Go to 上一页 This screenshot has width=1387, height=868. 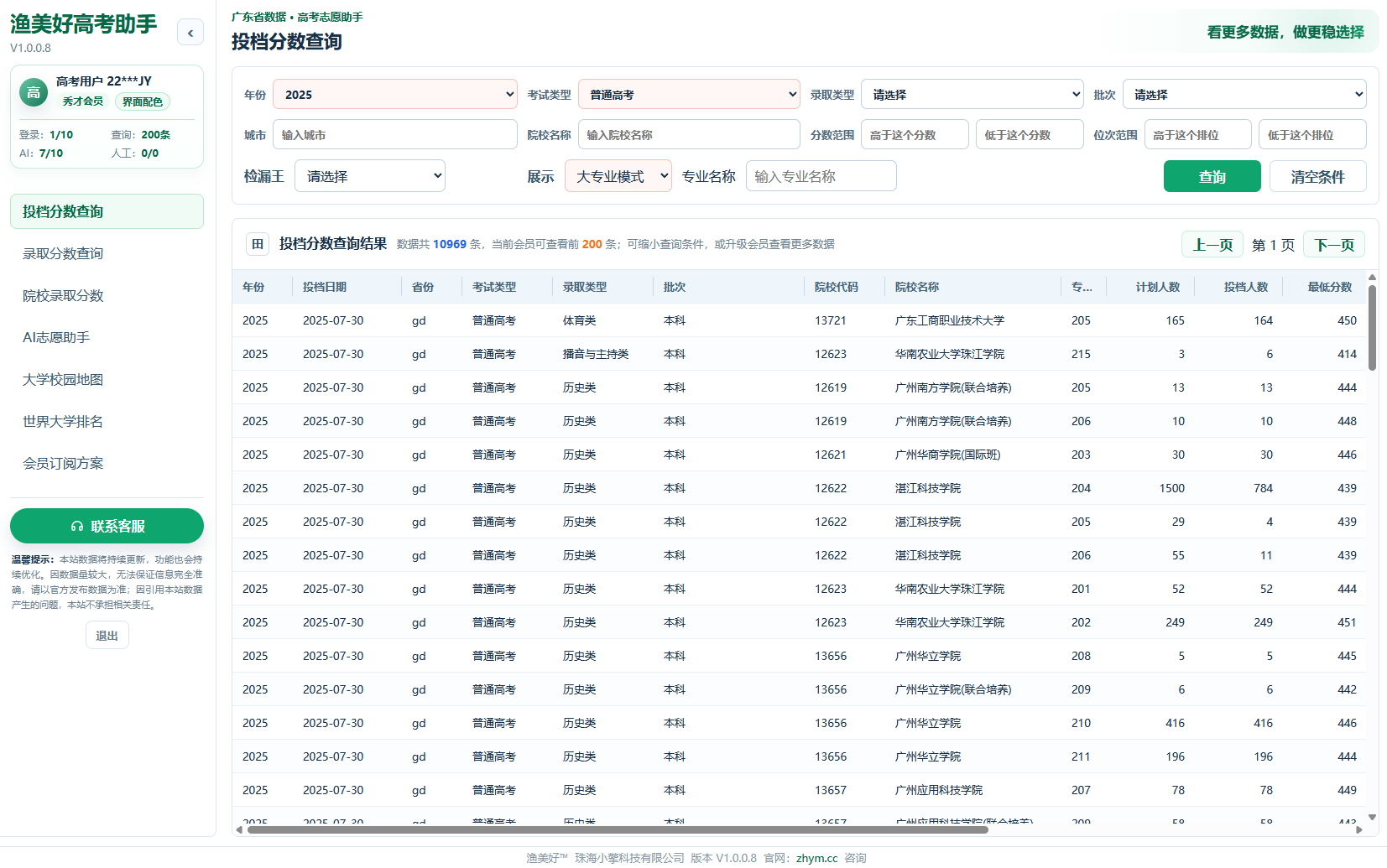tap(1212, 244)
